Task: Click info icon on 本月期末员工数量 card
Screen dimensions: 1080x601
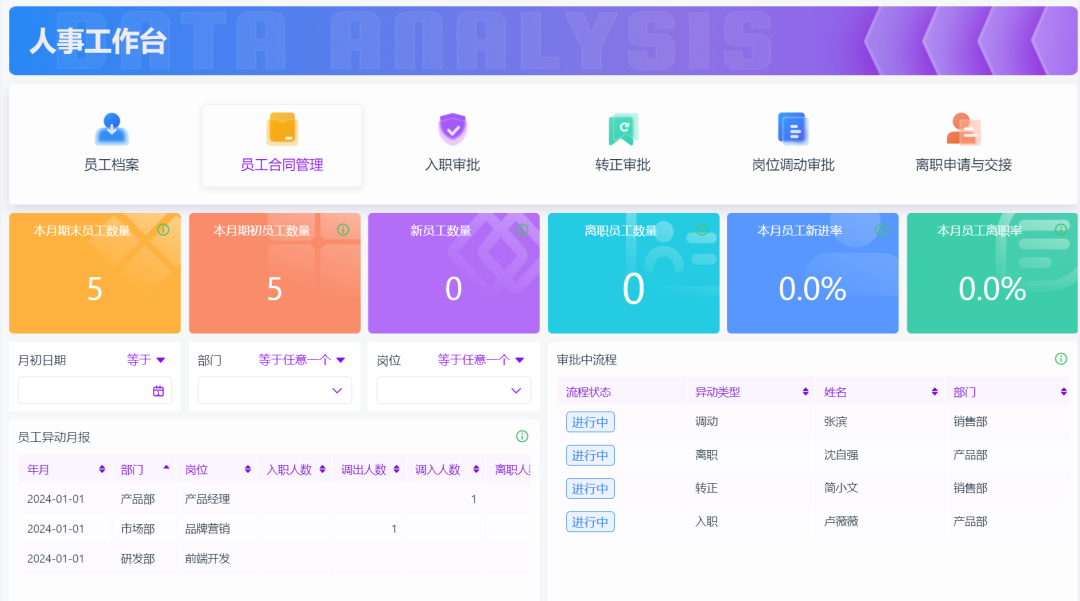Action: click(x=163, y=230)
